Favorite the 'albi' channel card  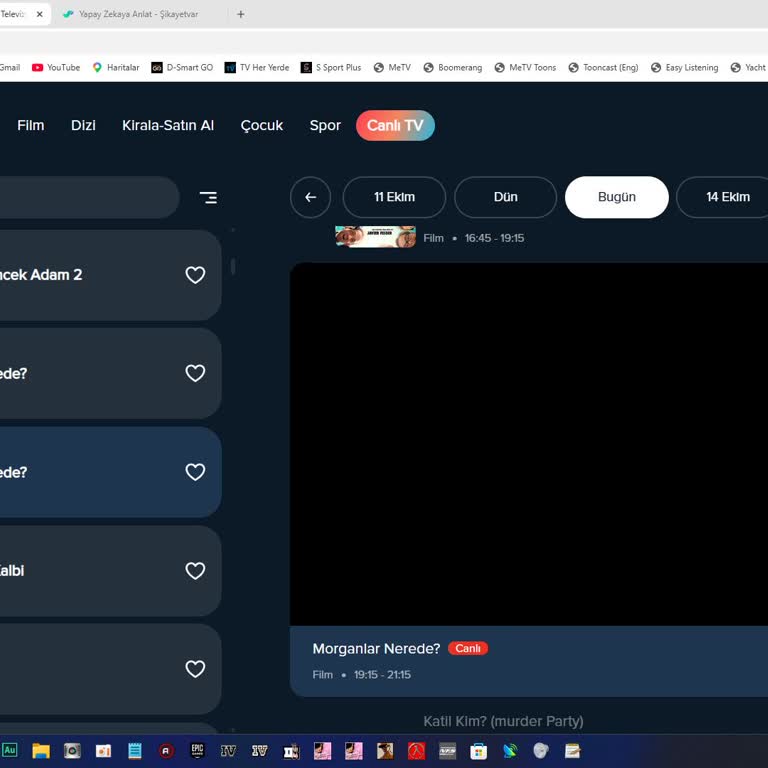pos(195,571)
